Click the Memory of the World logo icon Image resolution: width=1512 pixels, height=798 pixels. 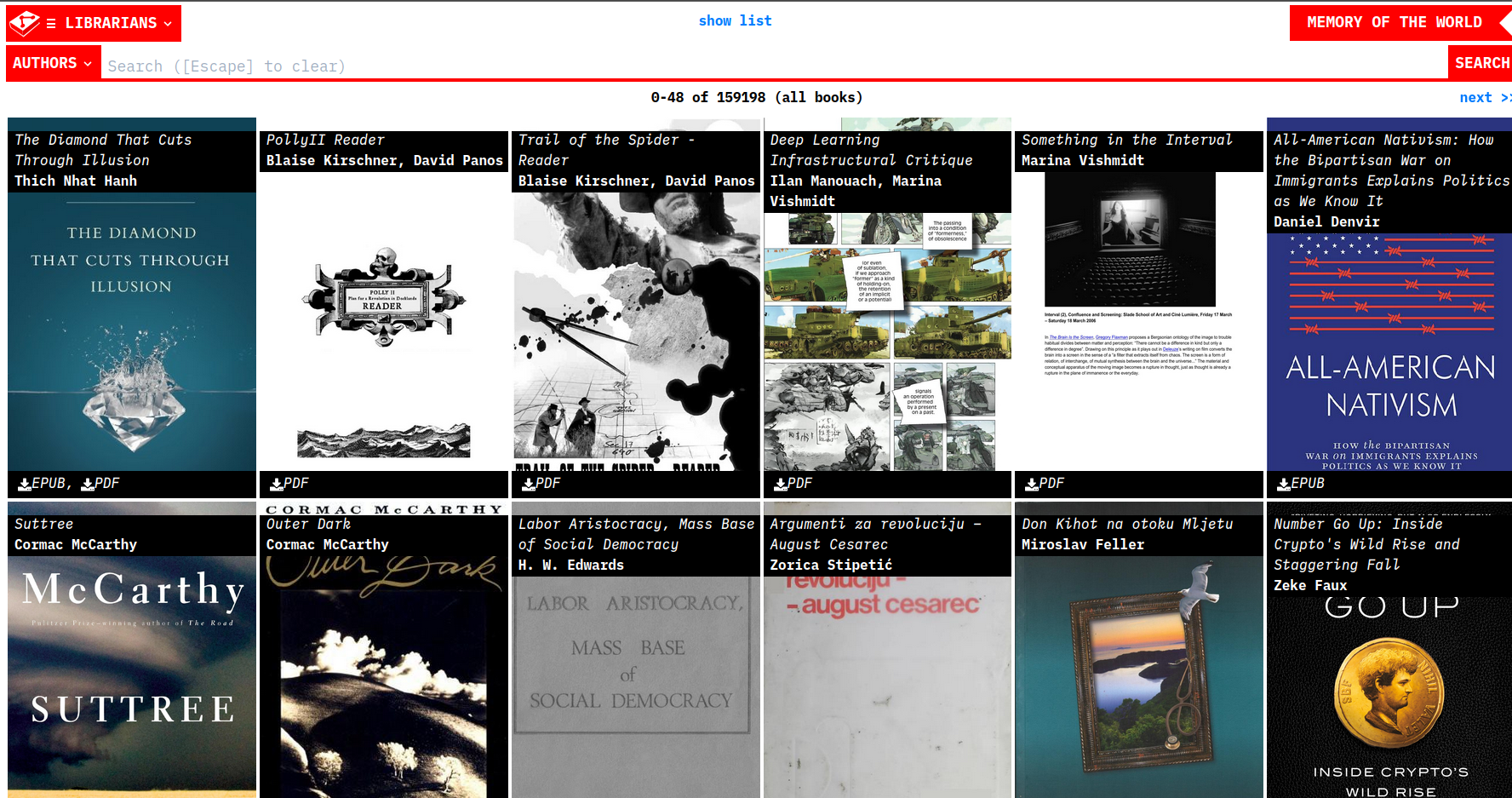[x=25, y=23]
